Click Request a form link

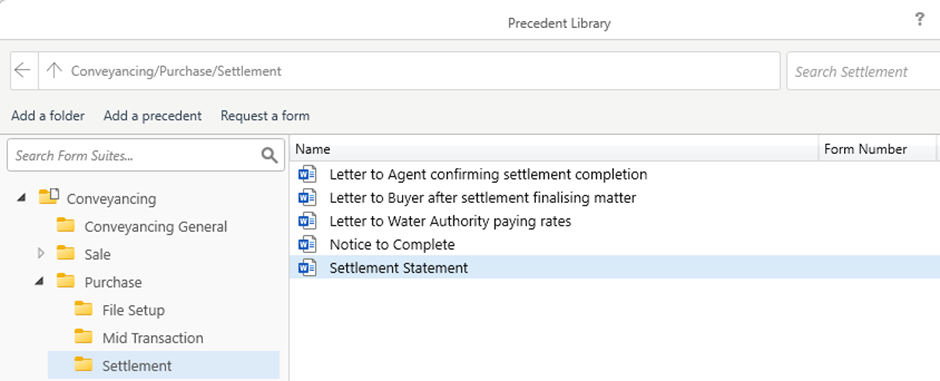[265, 116]
